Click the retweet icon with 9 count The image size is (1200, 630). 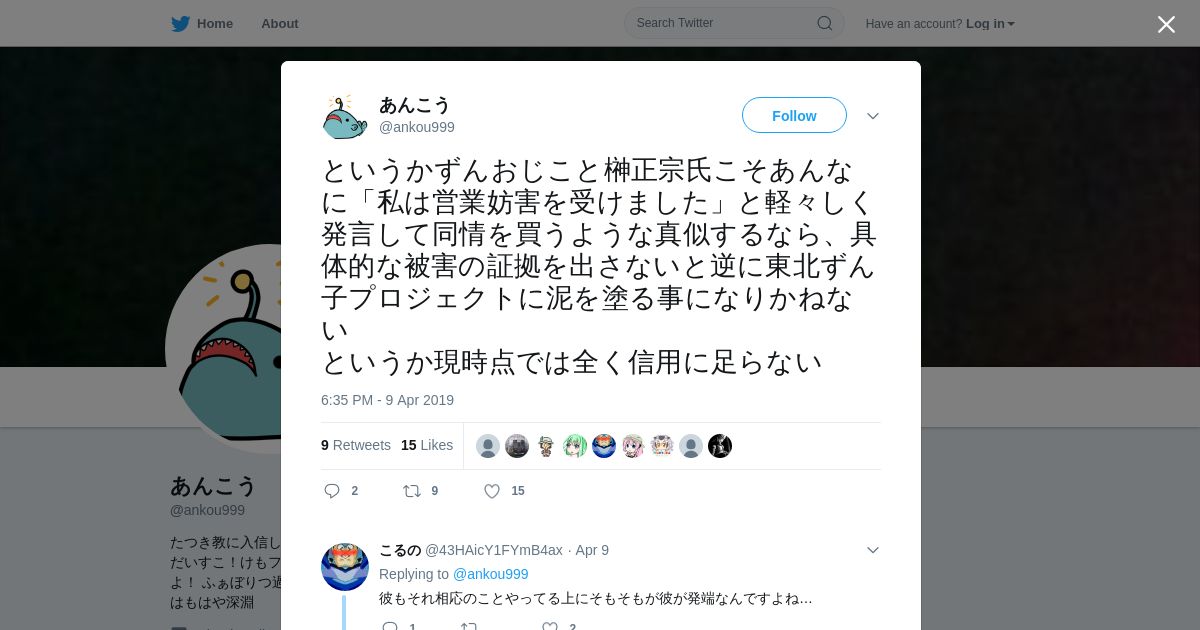(411, 491)
